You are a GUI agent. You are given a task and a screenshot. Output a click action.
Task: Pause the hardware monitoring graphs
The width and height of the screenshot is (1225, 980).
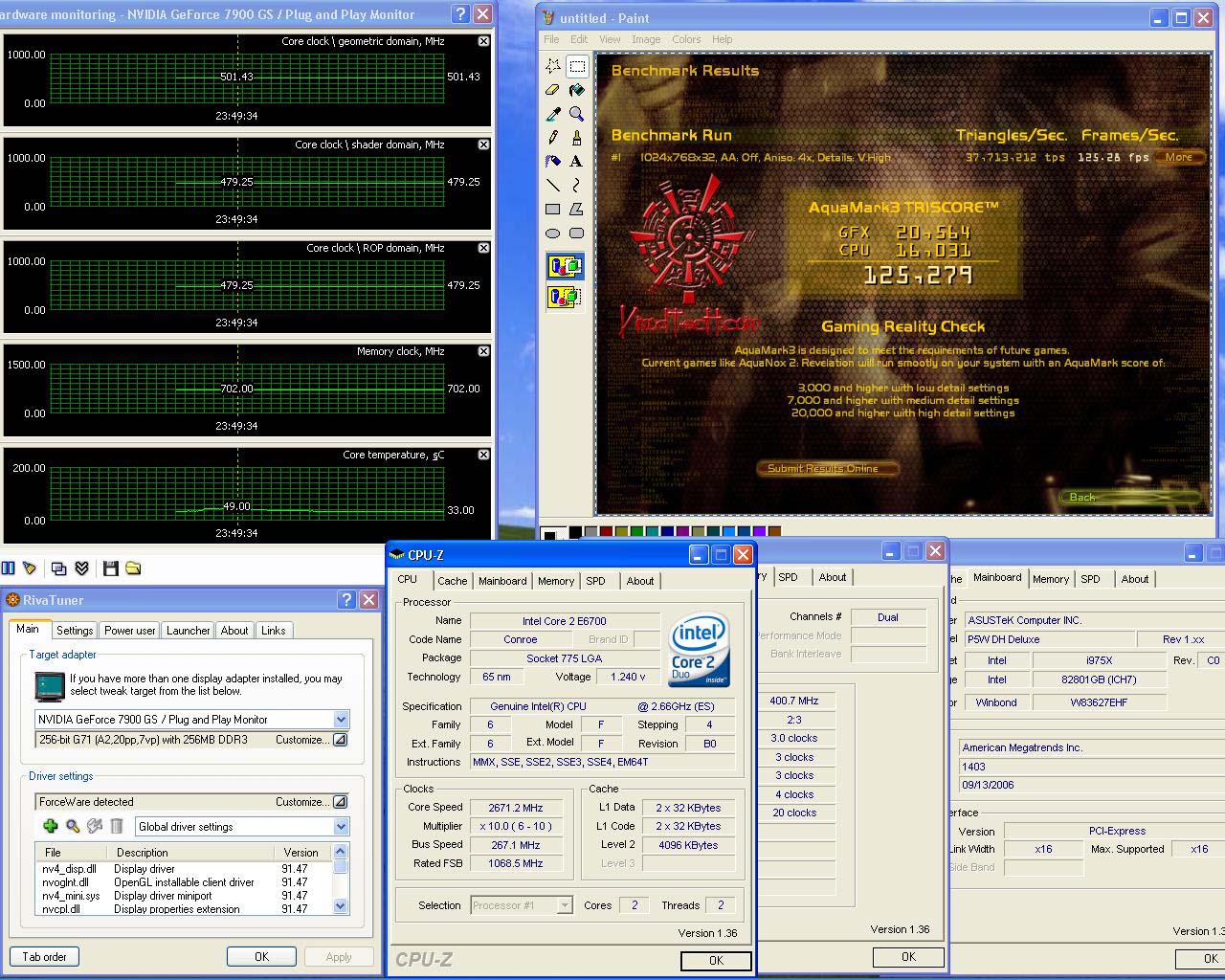point(9,568)
